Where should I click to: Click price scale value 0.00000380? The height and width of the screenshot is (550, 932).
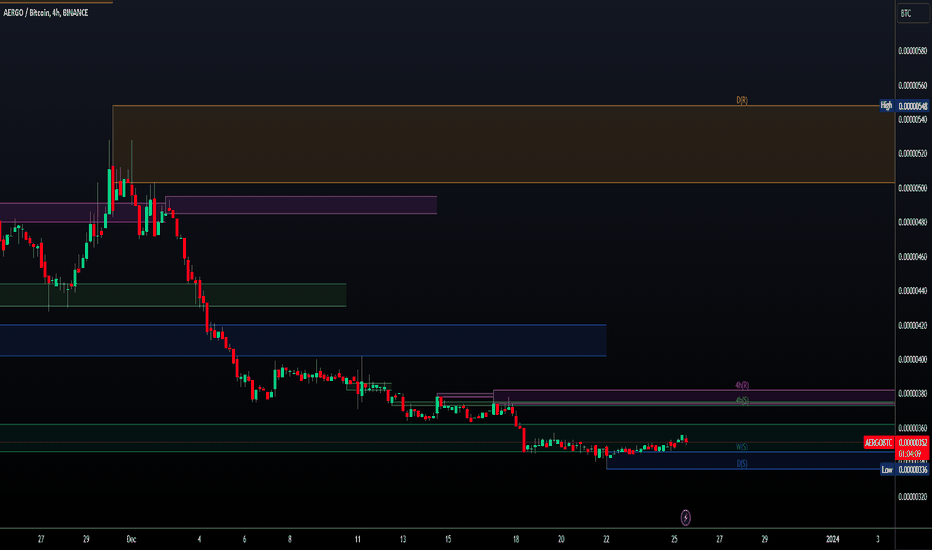913,394
